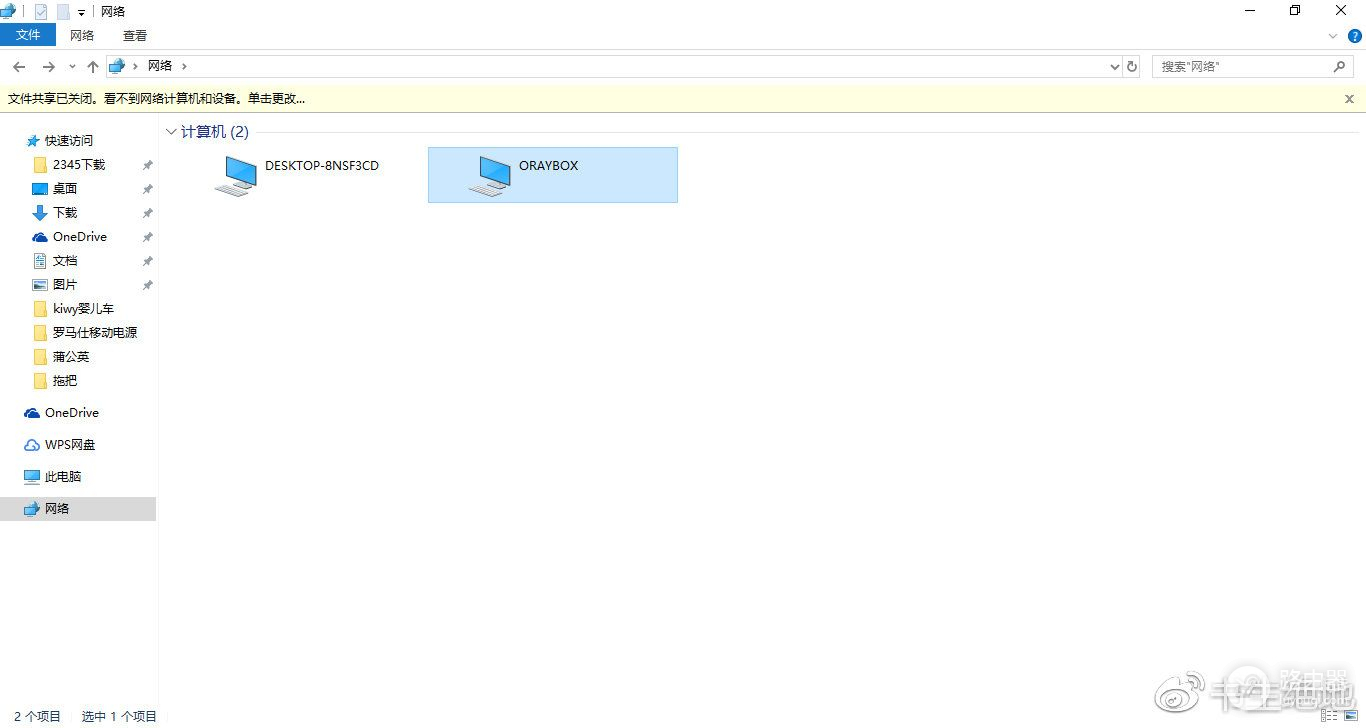The image size is (1366, 728).
Task: Open recent locations dropdown arrow
Action: [72, 66]
